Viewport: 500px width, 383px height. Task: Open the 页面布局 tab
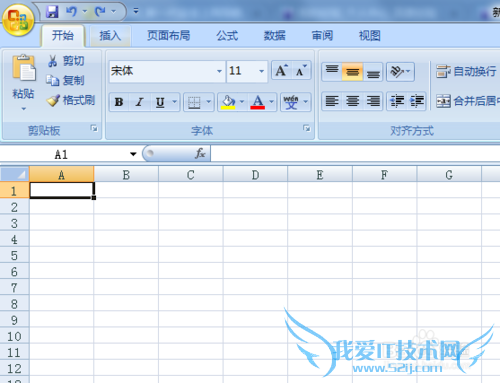pos(169,35)
